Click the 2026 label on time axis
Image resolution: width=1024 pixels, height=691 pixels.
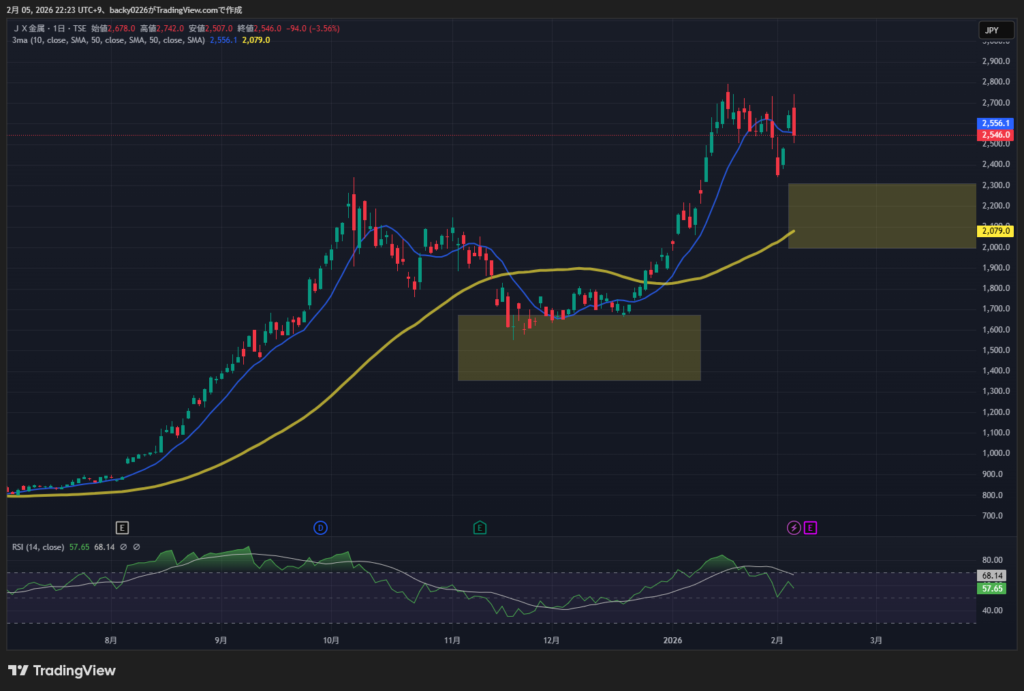[673, 640]
